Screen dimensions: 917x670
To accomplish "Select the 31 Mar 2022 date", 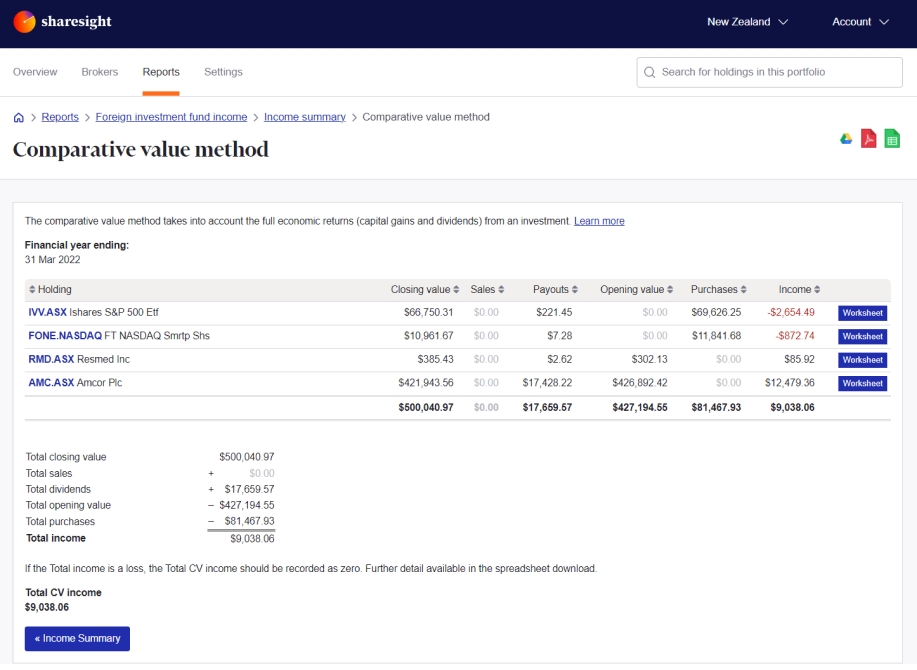I will pyautogui.click(x=52, y=260).
